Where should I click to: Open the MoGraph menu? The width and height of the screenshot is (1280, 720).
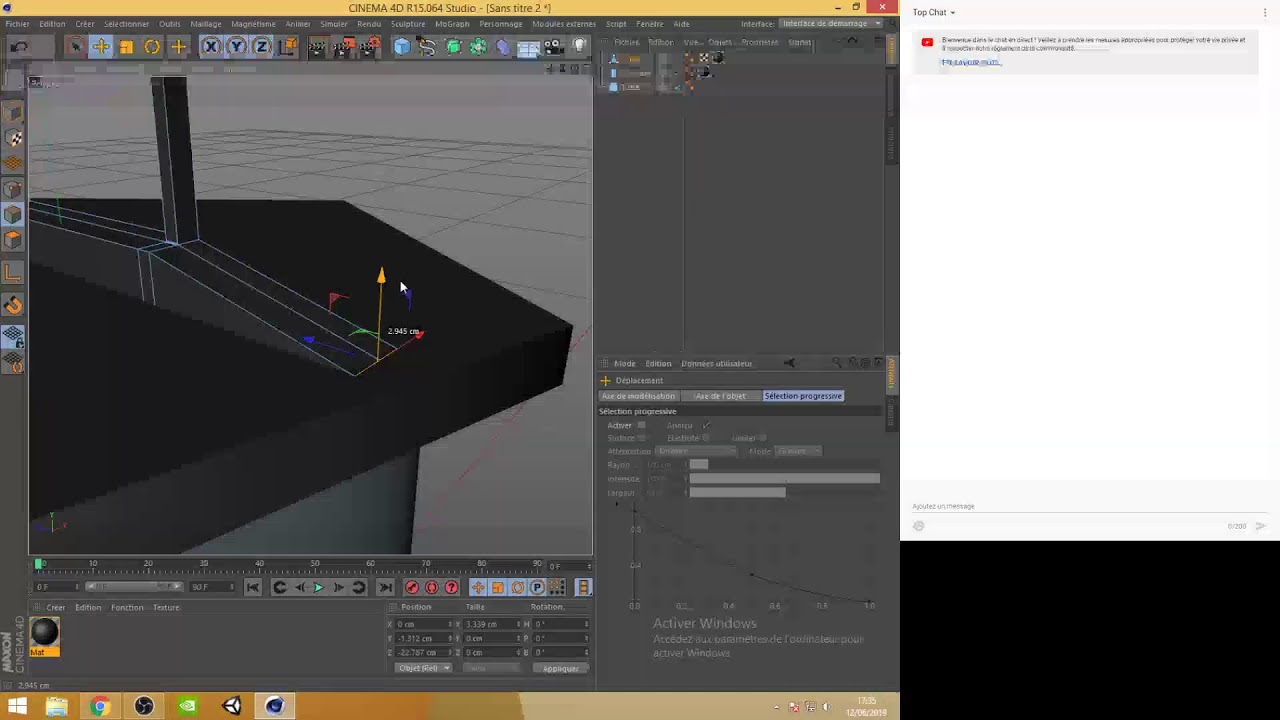point(452,24)
